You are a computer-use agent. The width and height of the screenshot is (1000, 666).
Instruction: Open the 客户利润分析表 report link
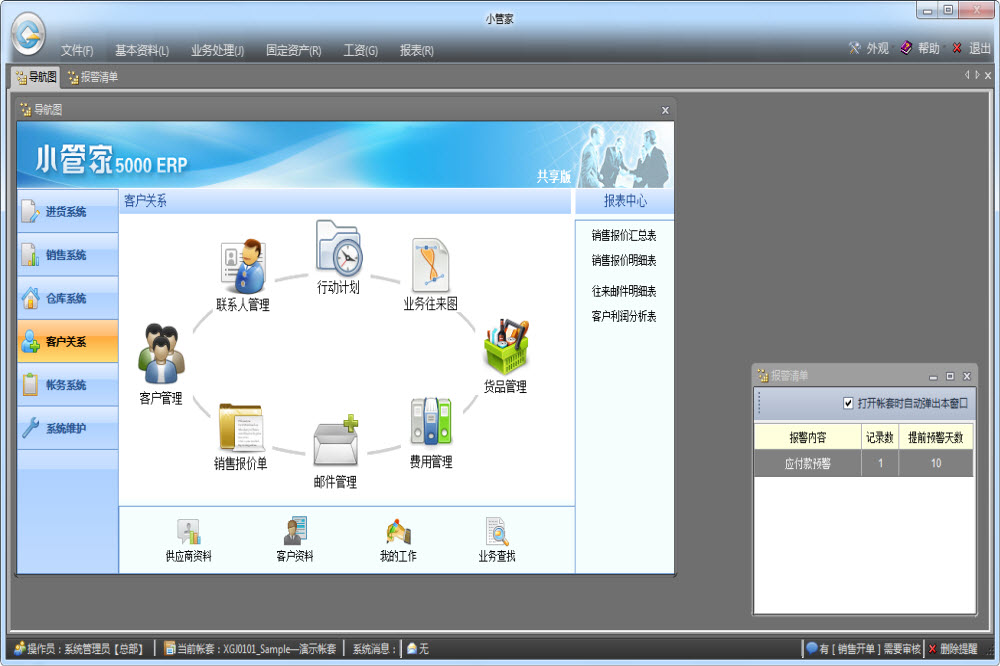pos(623,316)
